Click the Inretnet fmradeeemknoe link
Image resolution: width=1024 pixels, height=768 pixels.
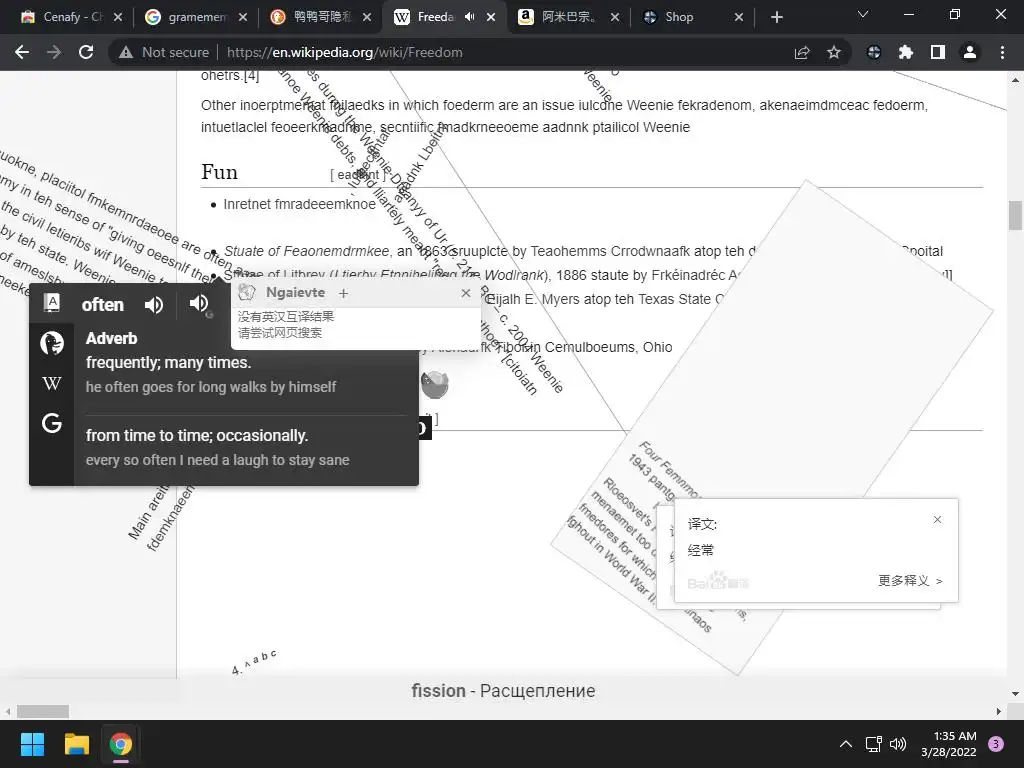pos(299,204)
